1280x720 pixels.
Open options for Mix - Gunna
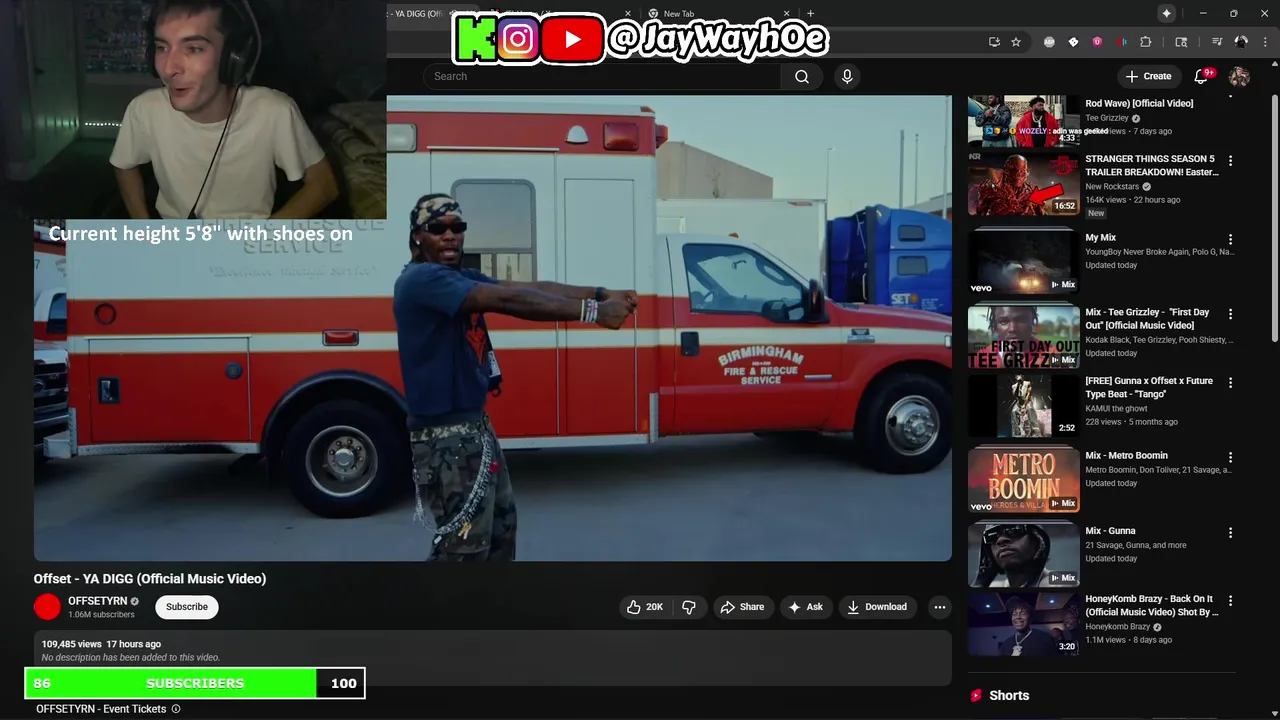pyautogui.click(x=1230, y=533)
